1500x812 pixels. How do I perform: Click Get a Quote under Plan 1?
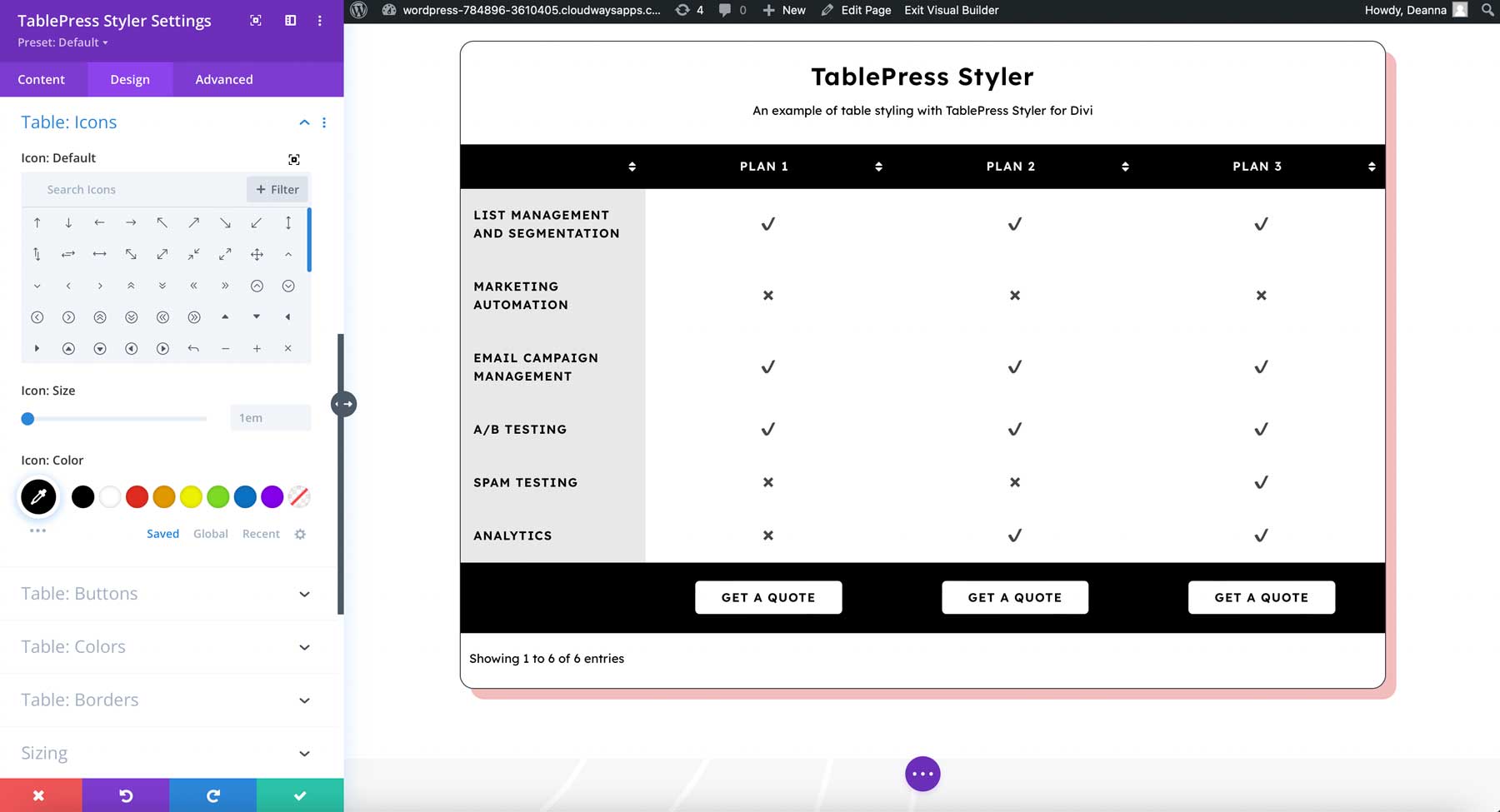[x=768, y=597]
